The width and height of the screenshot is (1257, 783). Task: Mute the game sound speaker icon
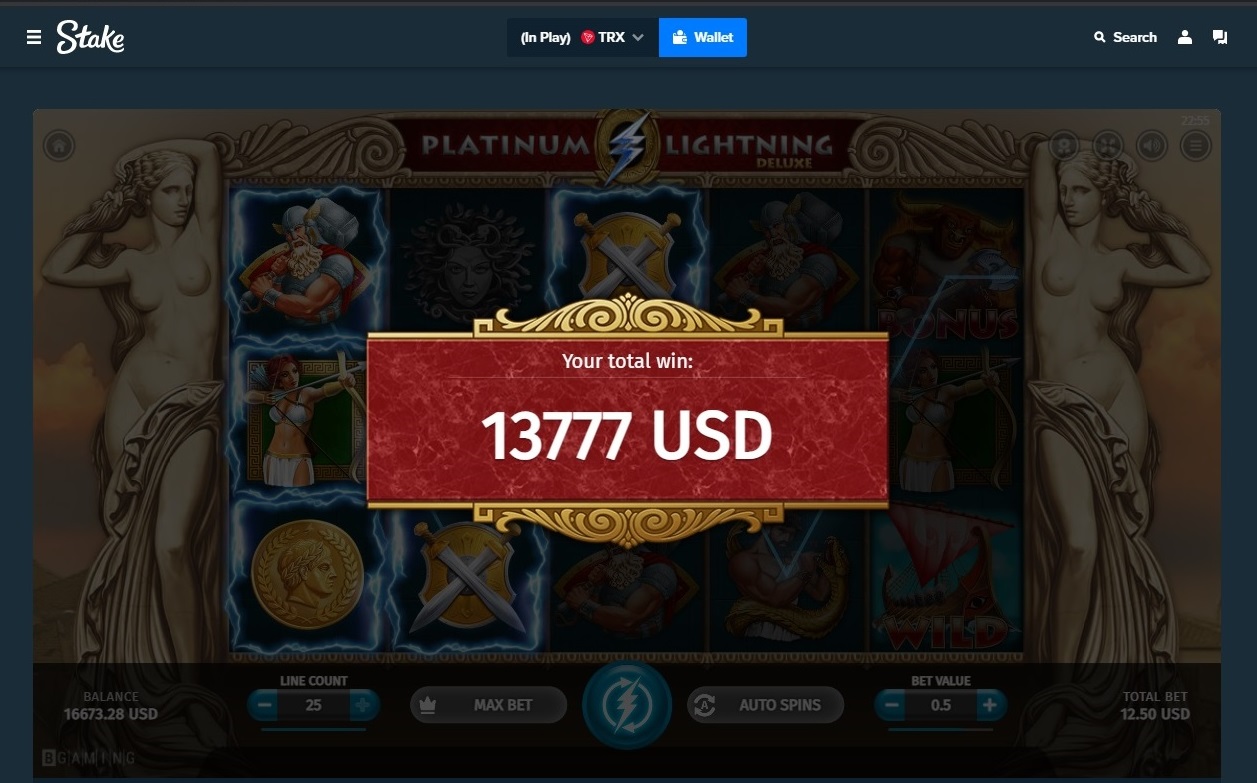tap(1152, 147)
